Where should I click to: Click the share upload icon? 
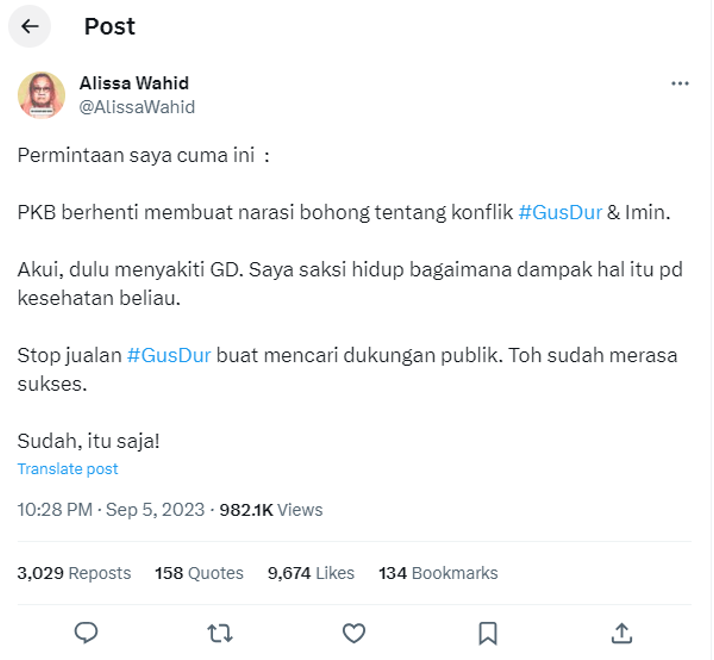pos(621,632)
